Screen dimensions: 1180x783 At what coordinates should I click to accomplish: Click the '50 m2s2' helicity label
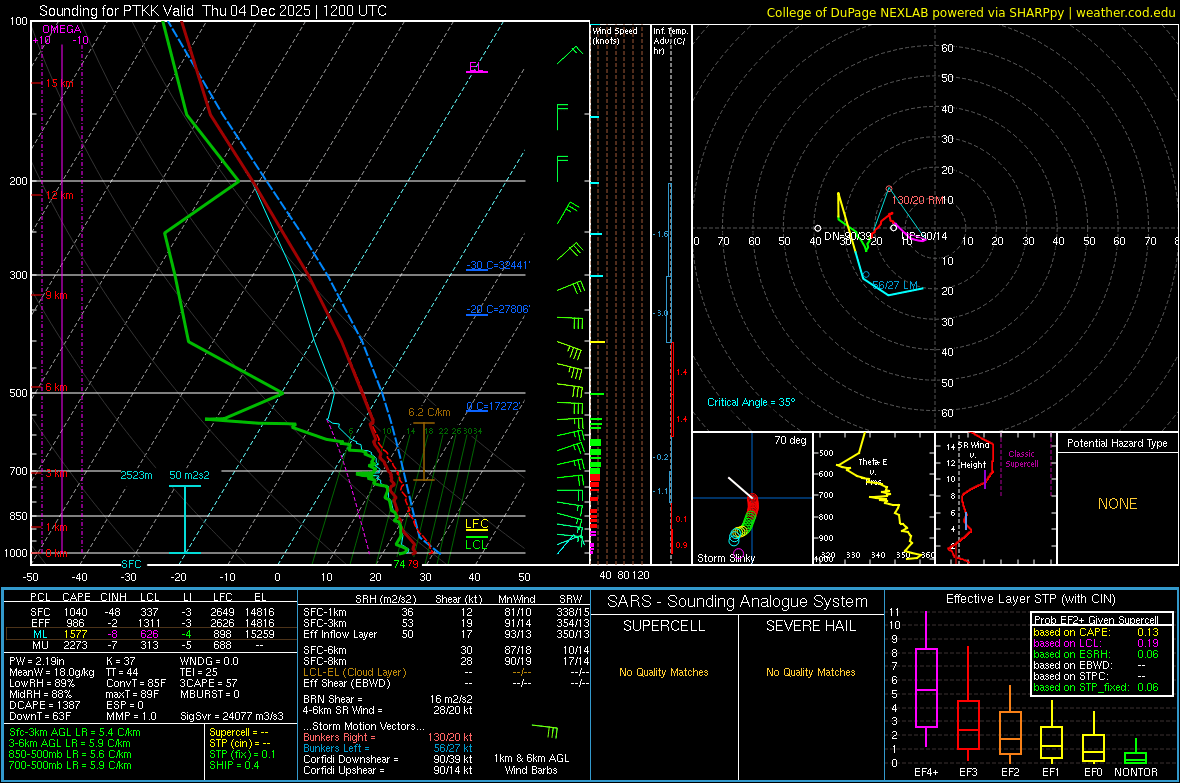coord(189,475)
